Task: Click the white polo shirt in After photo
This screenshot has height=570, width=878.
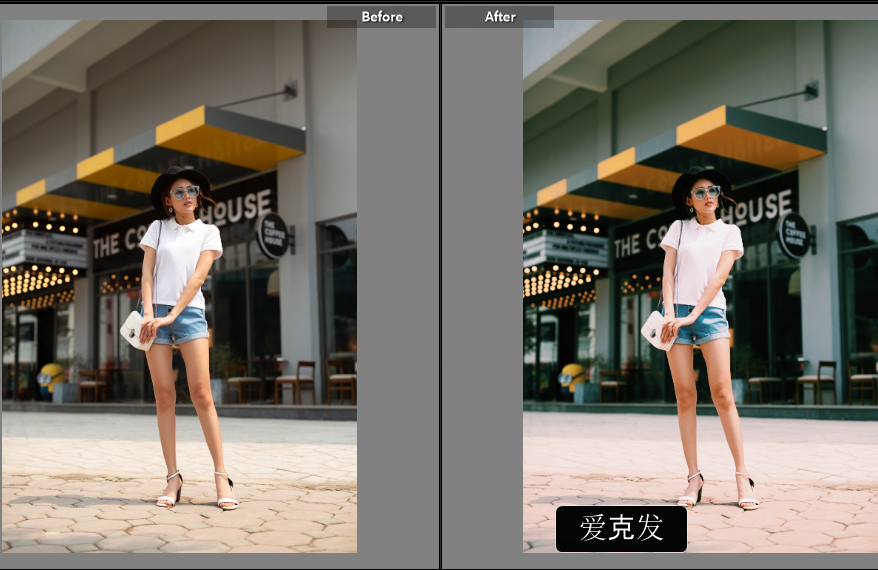Action: (x=701, y=260)
